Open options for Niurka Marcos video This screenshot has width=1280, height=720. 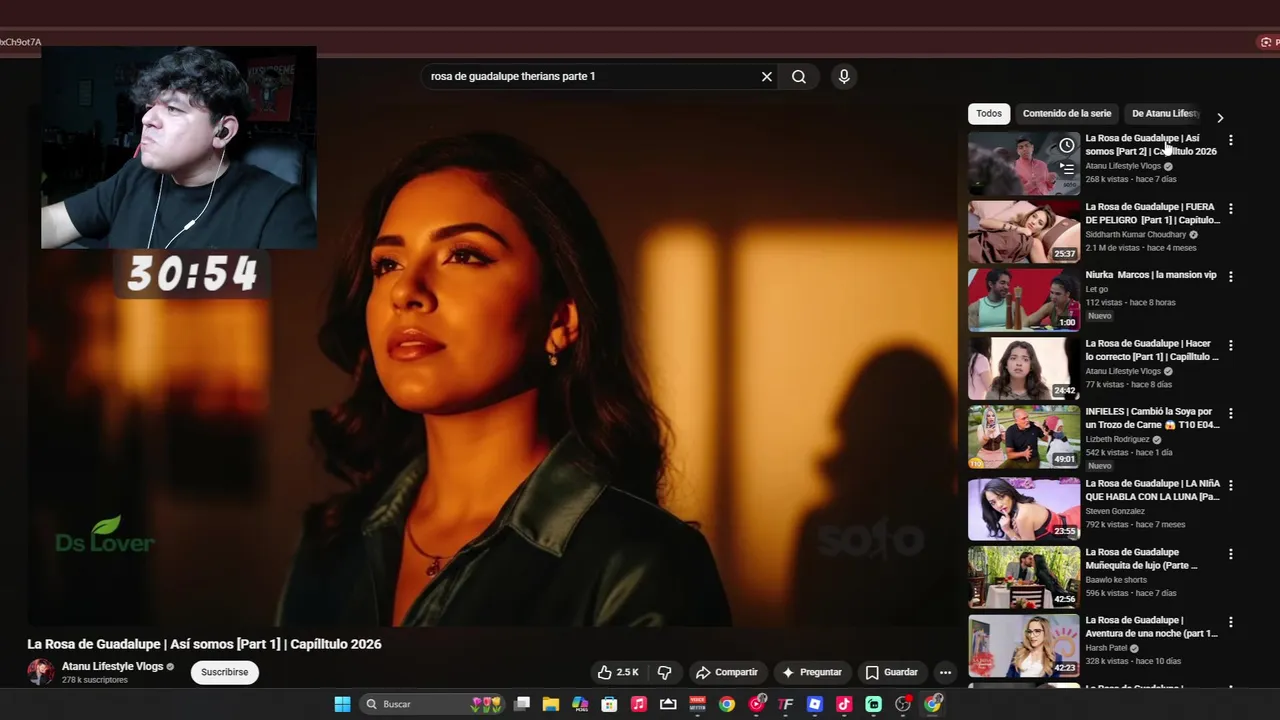(1231, 277)
